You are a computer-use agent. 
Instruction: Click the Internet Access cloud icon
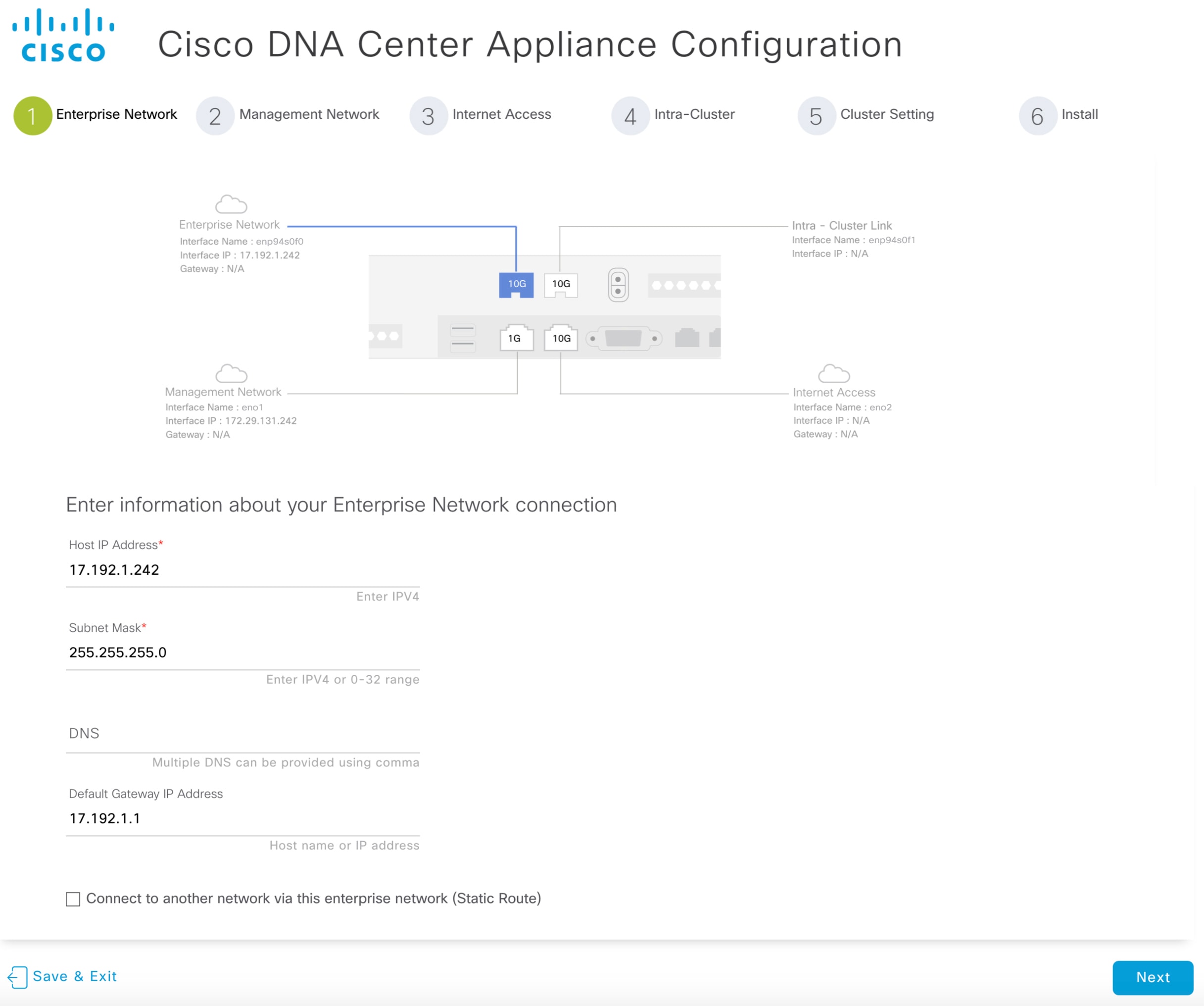coord(834,373)
